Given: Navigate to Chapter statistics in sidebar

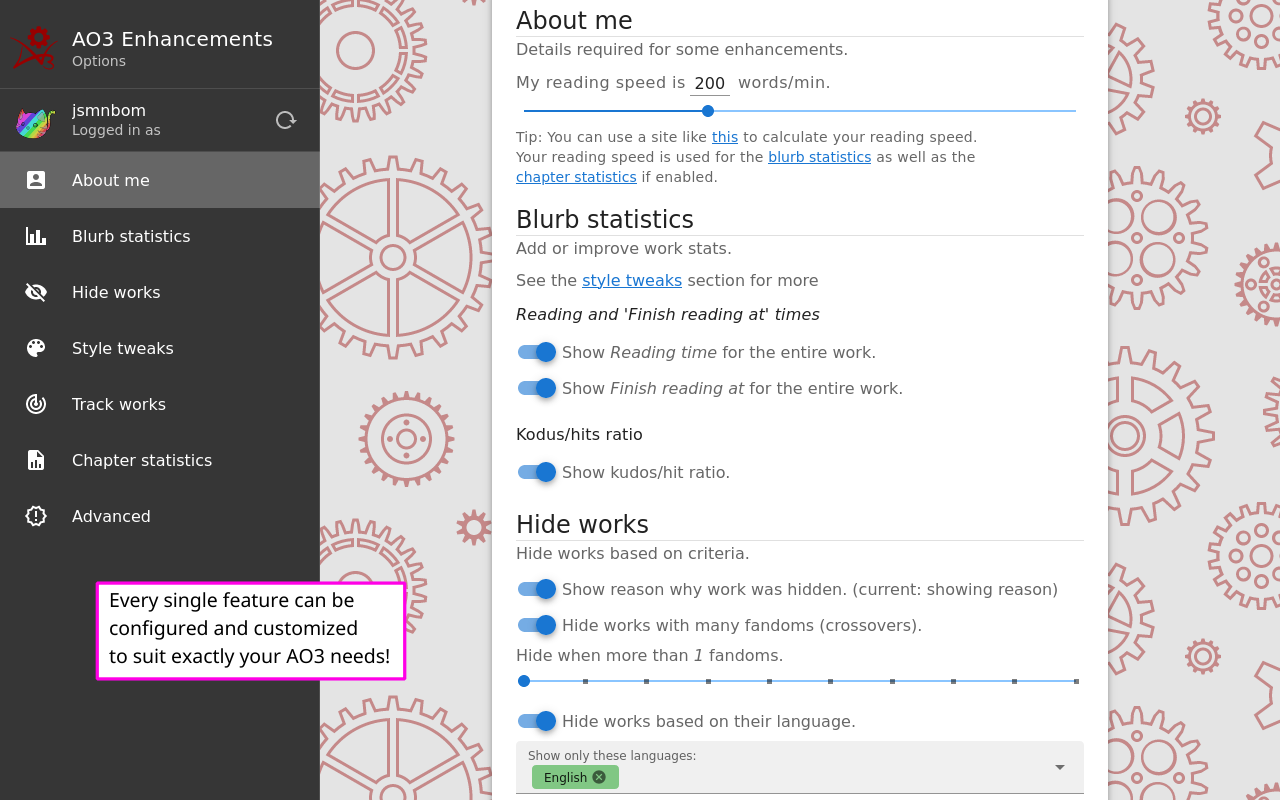Looking at the screenshot, I should [160, 460].
